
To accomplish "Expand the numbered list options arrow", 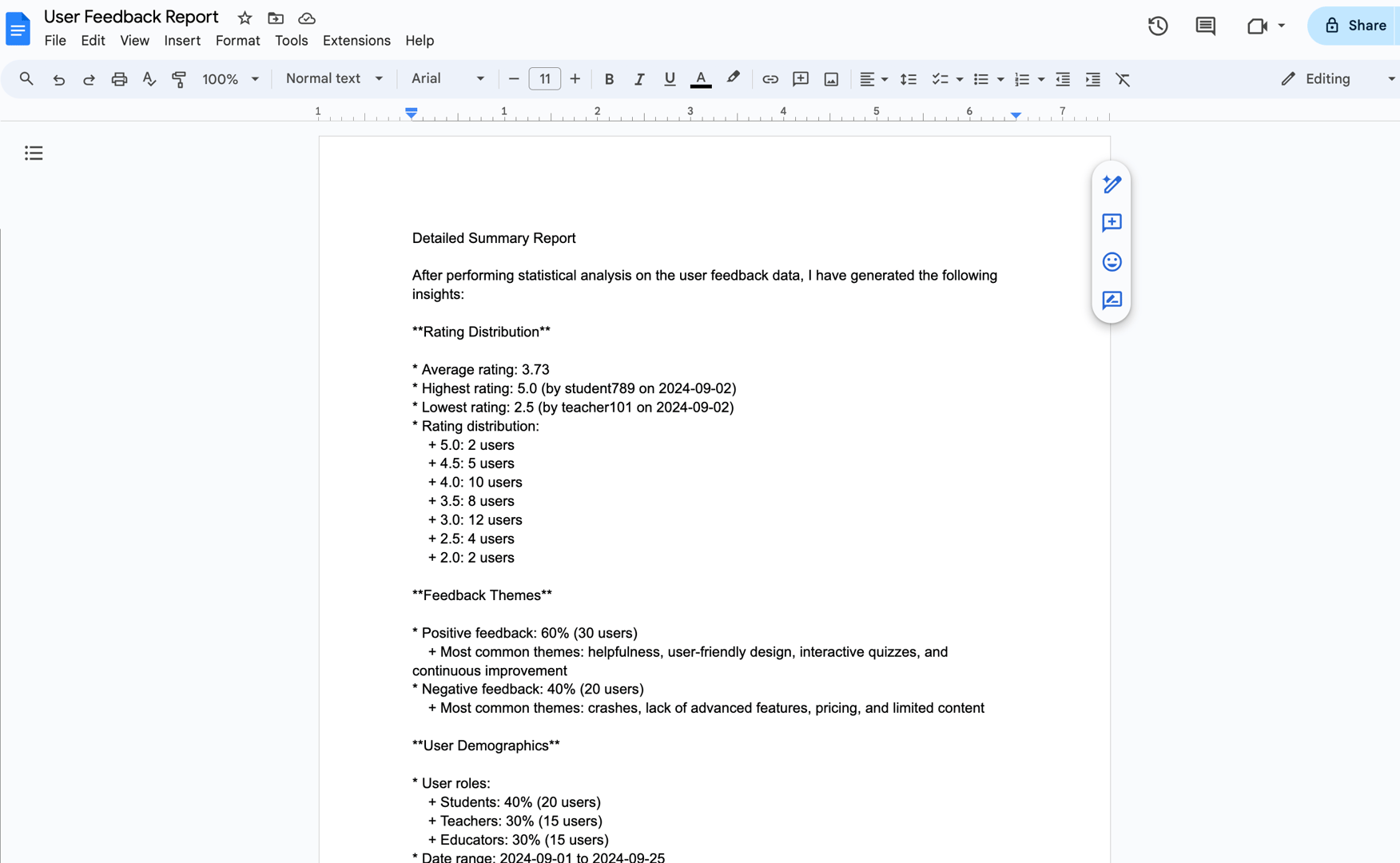I will pos(1041,79).
